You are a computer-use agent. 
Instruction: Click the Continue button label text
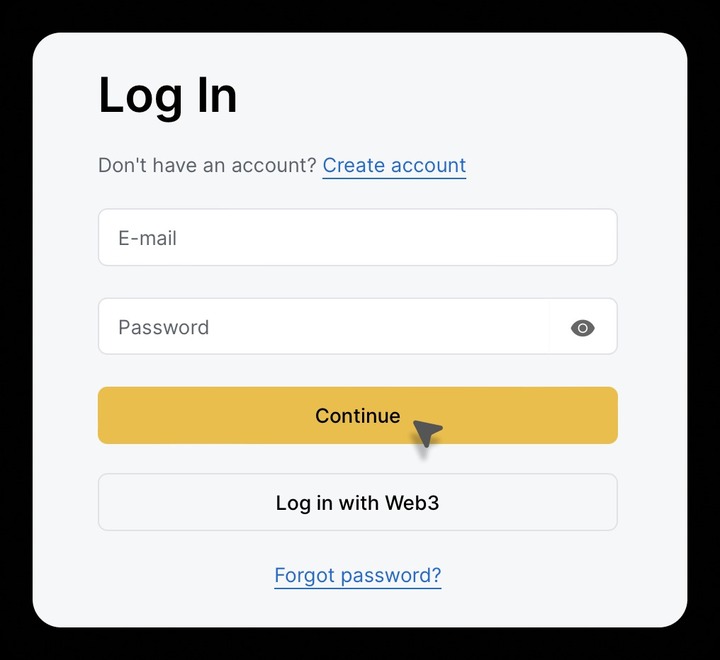358,416
